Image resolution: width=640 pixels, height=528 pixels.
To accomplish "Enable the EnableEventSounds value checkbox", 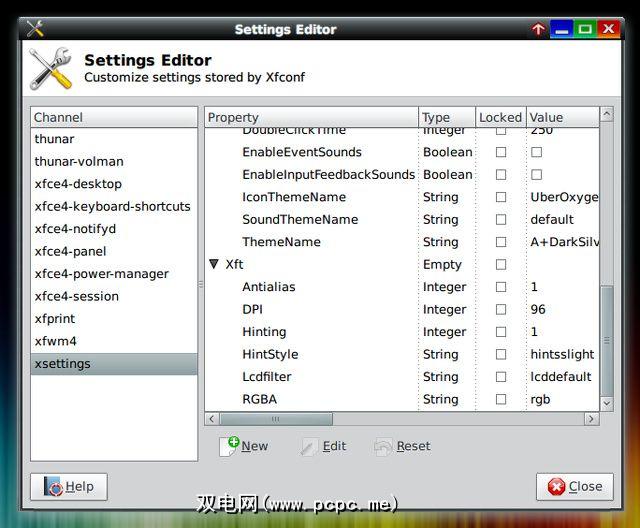I will [x=536, y=152].
